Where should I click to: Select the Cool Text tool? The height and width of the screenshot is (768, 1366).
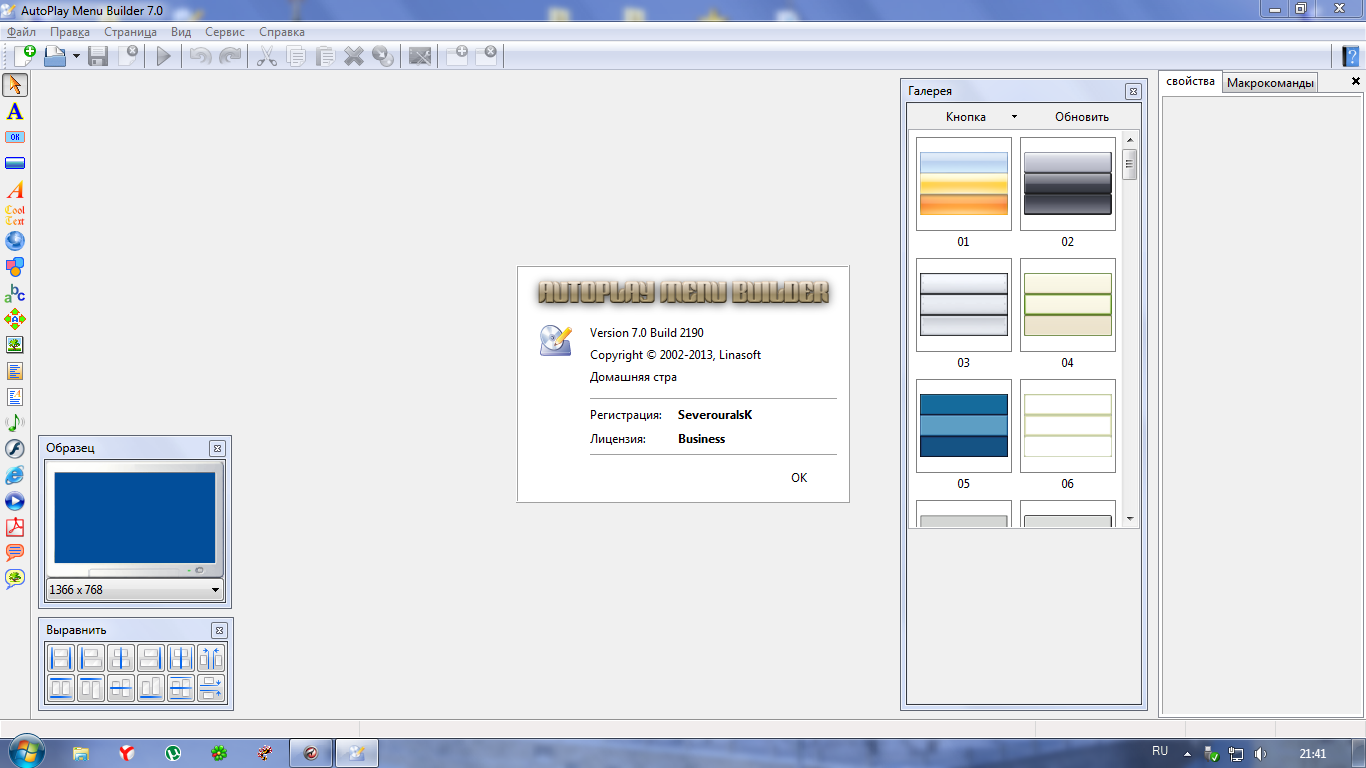pos(15,215)
